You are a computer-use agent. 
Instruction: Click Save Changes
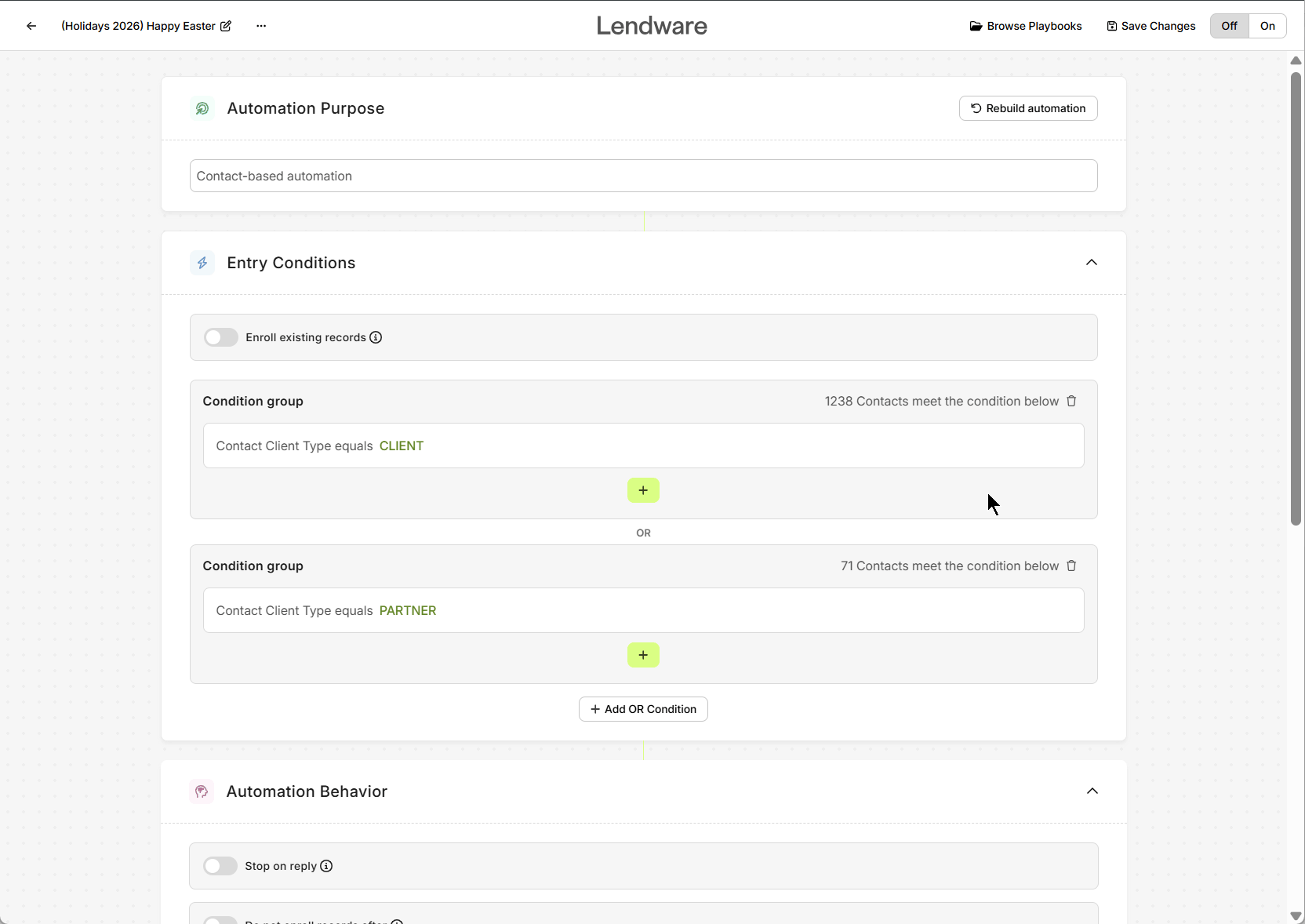(1151, 26)
